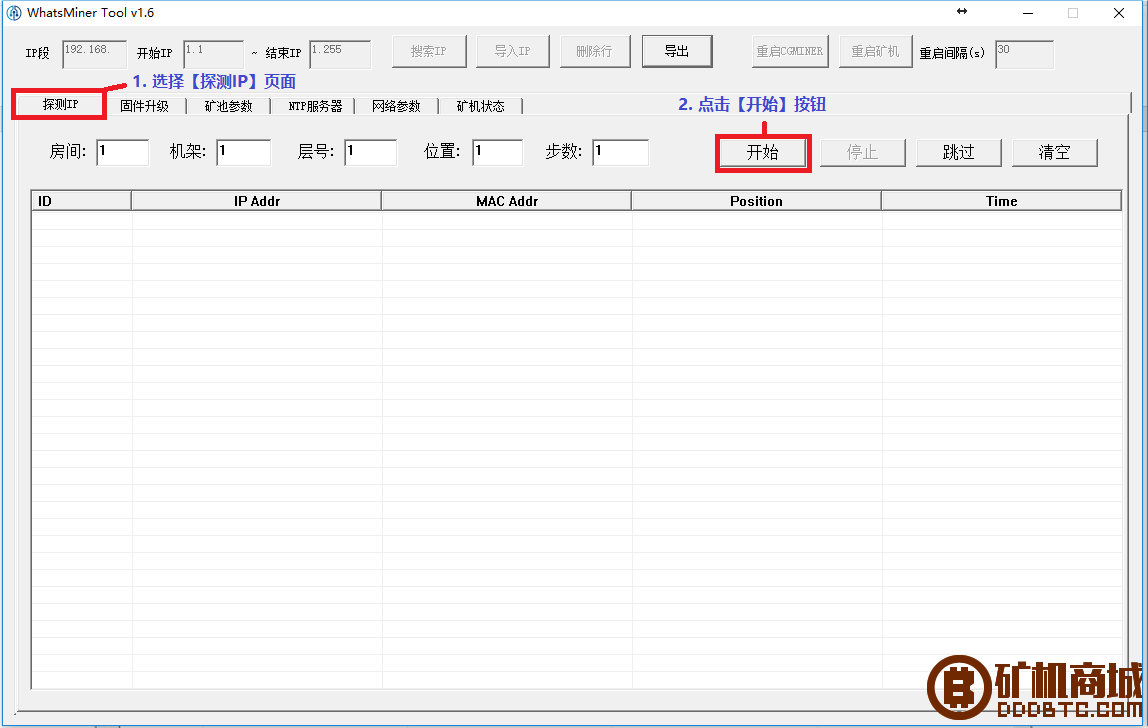The image size is (1148, 728).
Task: Switch to the 固件升级 tab
Action: [x=144, y=106]
